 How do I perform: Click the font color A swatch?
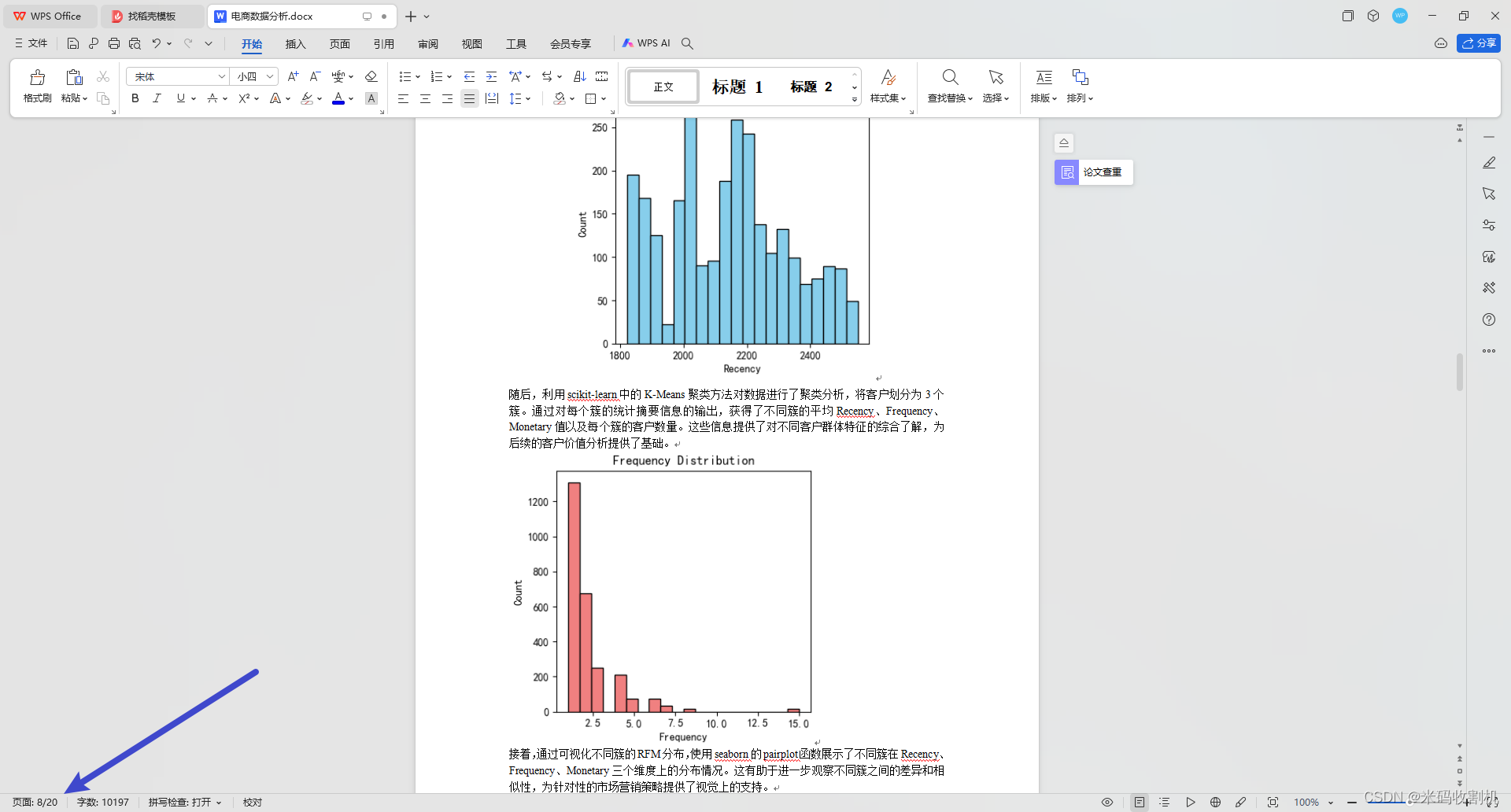[338, 98]
